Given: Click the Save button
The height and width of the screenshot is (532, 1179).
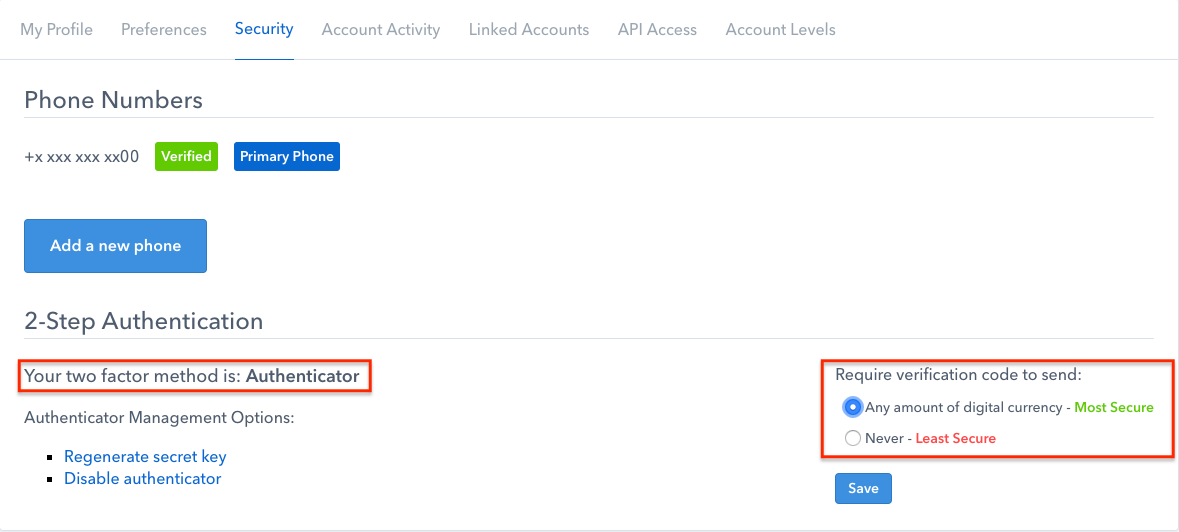Looking at the screenshot, I should [x=863, y=488].
